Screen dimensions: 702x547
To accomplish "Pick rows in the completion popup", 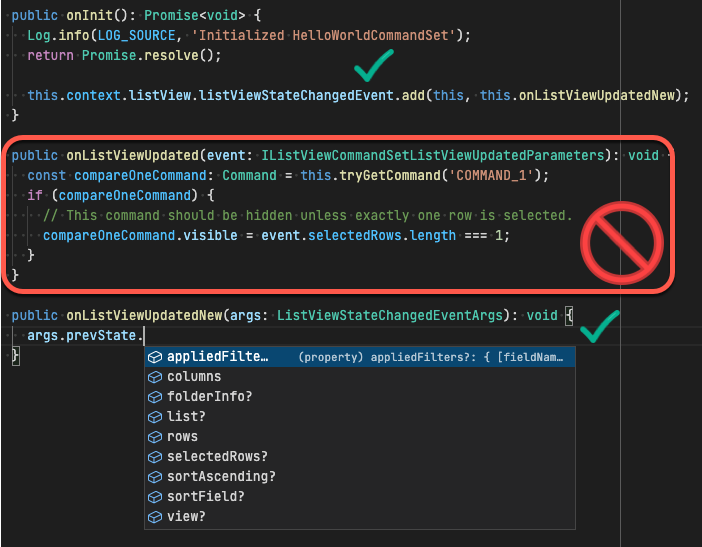I will point(360,436).
